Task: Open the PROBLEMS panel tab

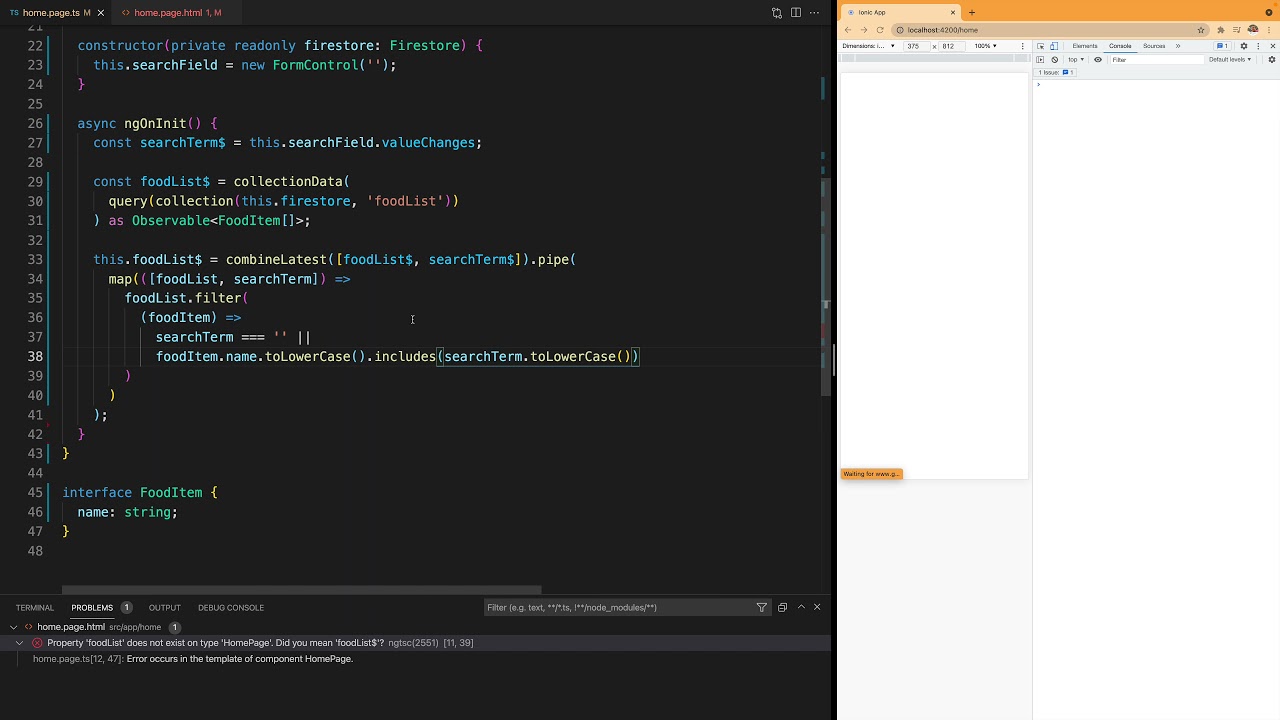Action: tap(92, 607)
